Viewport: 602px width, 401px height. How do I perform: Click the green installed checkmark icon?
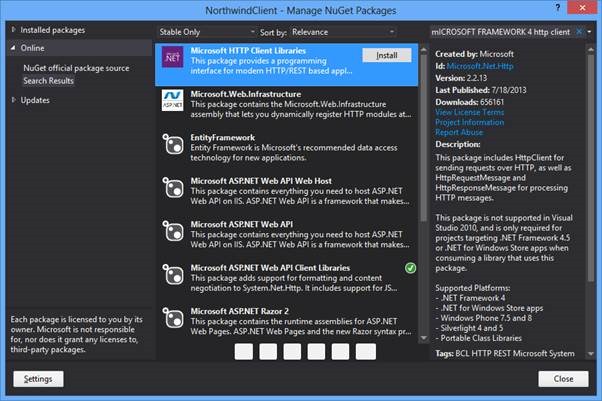[411, 268]
